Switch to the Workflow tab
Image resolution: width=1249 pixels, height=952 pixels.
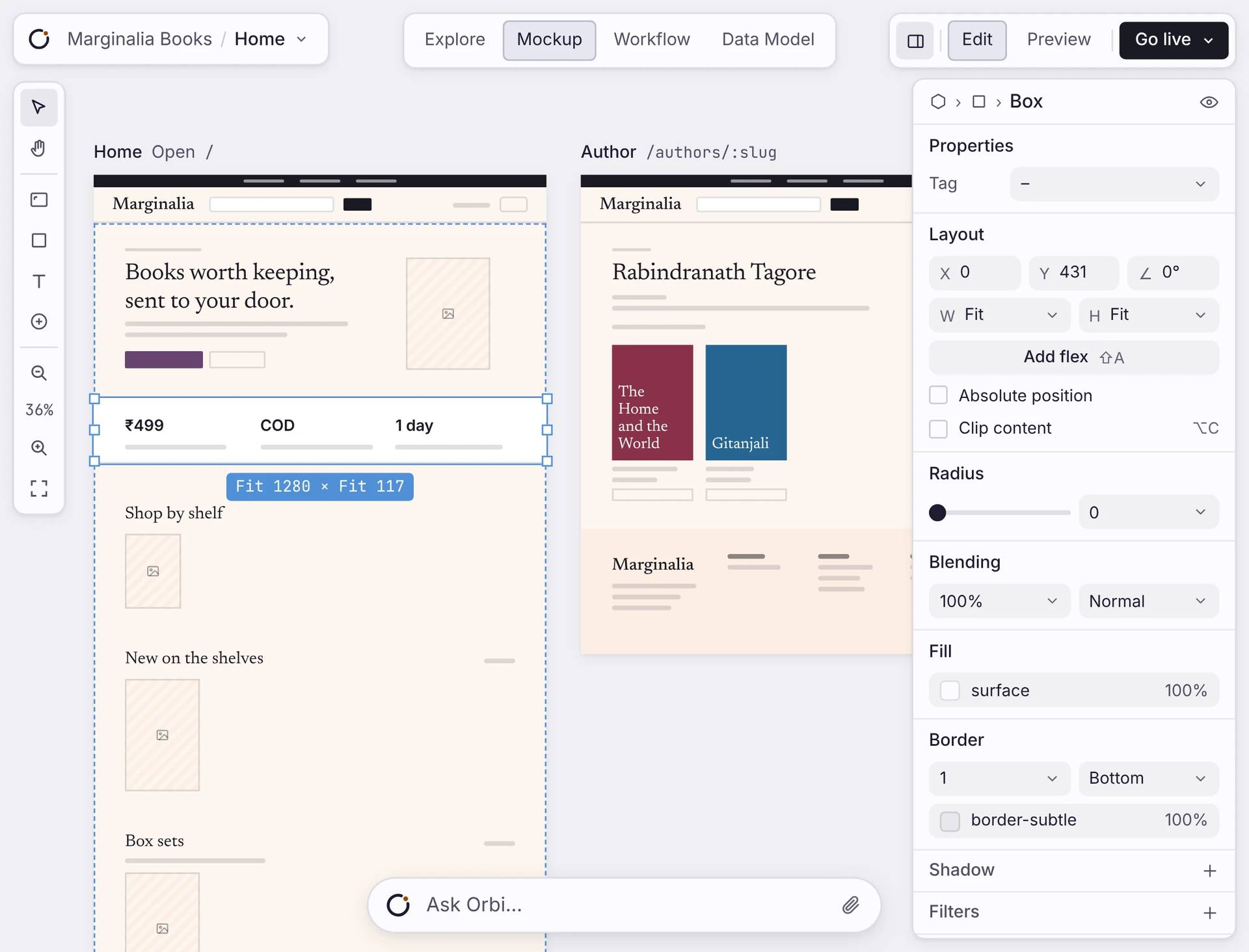(x=652, y=40)
